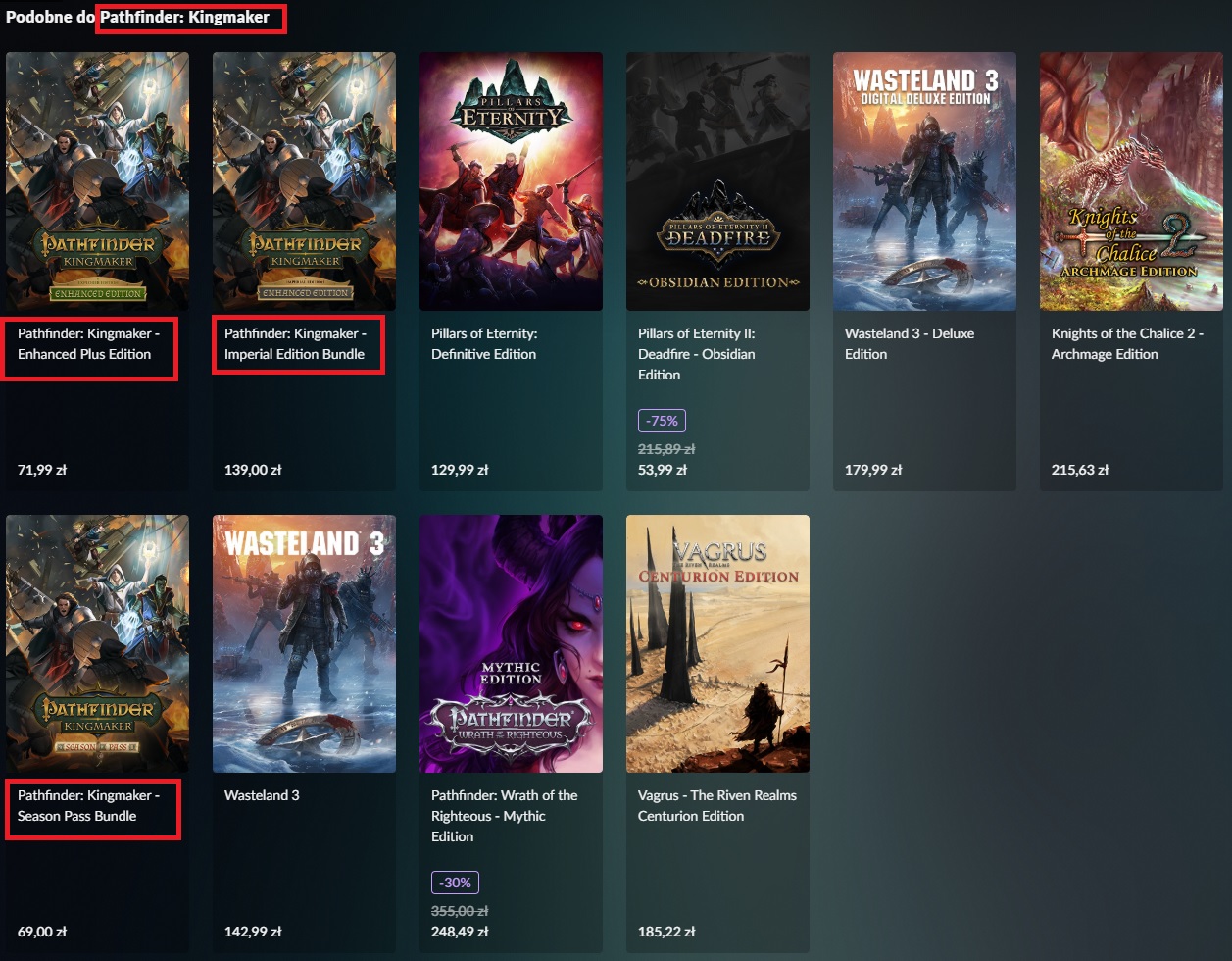The image size is (1232, 961).
Task: Click title 'Pathfinder: Kingmaker - Imperial Edition Bundle'
Action: pyautogui.click(x=295, y=344)
